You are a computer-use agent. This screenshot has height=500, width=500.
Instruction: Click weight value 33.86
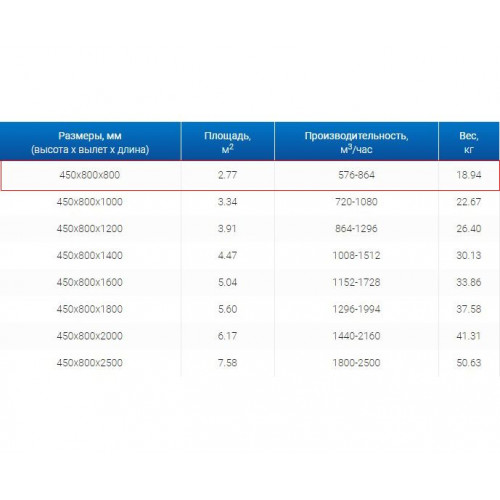pos(469,282)
